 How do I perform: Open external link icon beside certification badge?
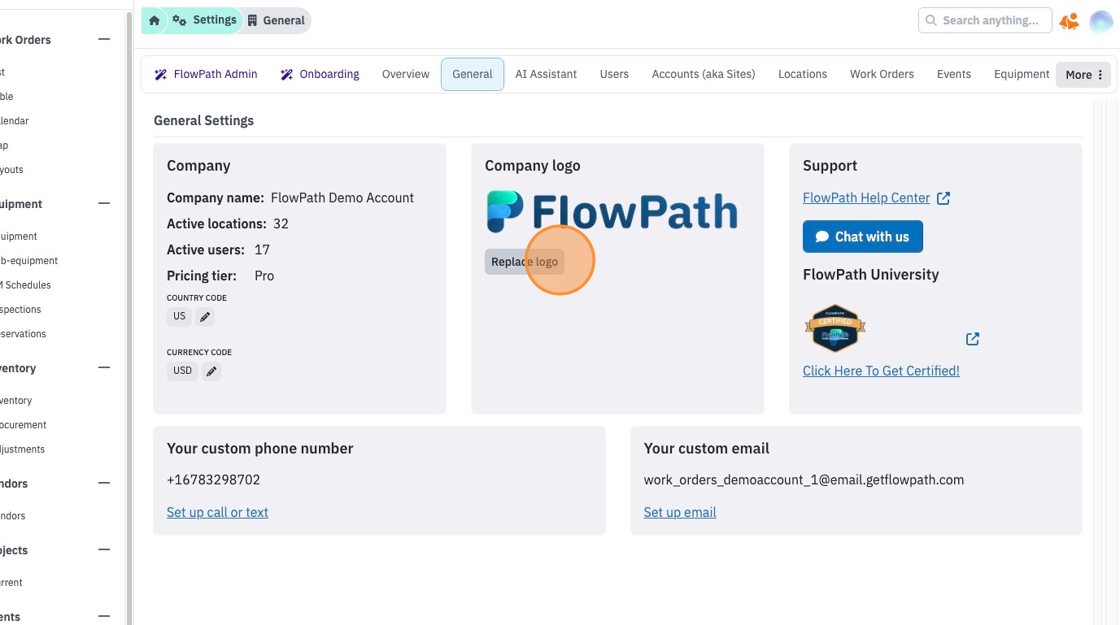point(972,339)
